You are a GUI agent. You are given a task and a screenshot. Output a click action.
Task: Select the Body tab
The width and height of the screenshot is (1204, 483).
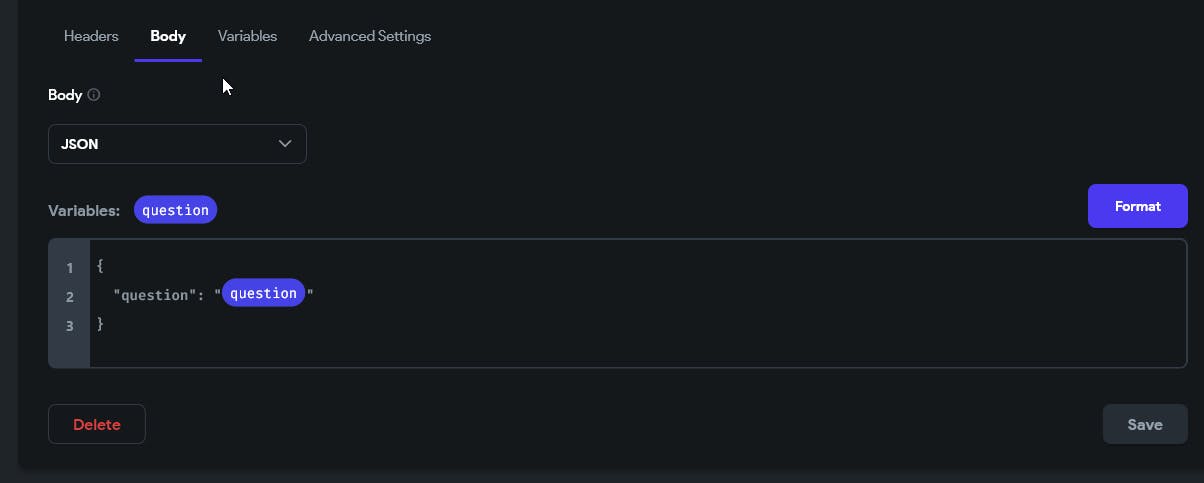pyautogui.click(x=168, y=36)
